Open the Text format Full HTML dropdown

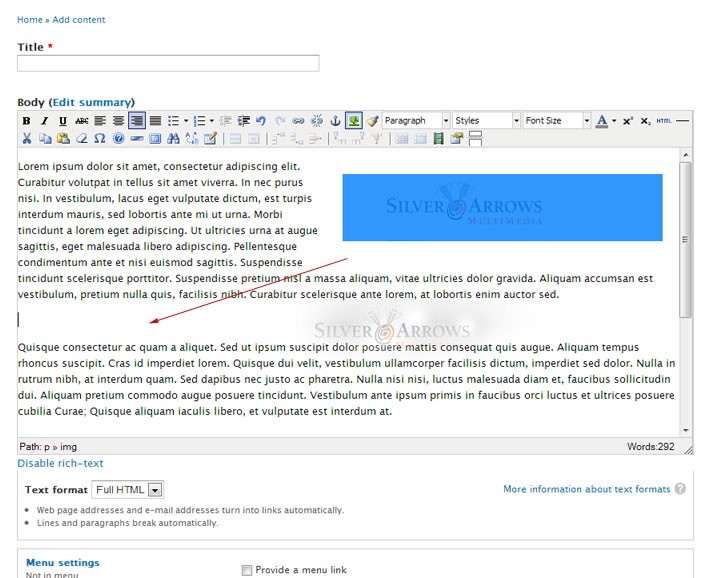coord(128,490)
